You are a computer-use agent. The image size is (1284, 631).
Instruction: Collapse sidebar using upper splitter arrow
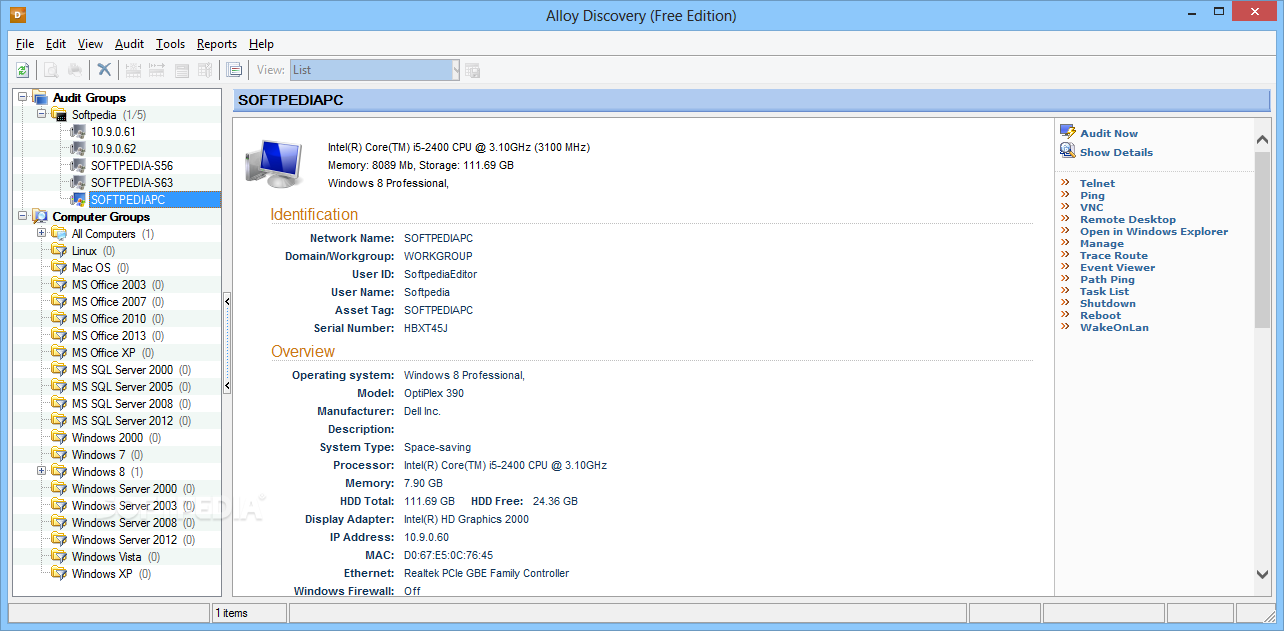pos(227,300)
